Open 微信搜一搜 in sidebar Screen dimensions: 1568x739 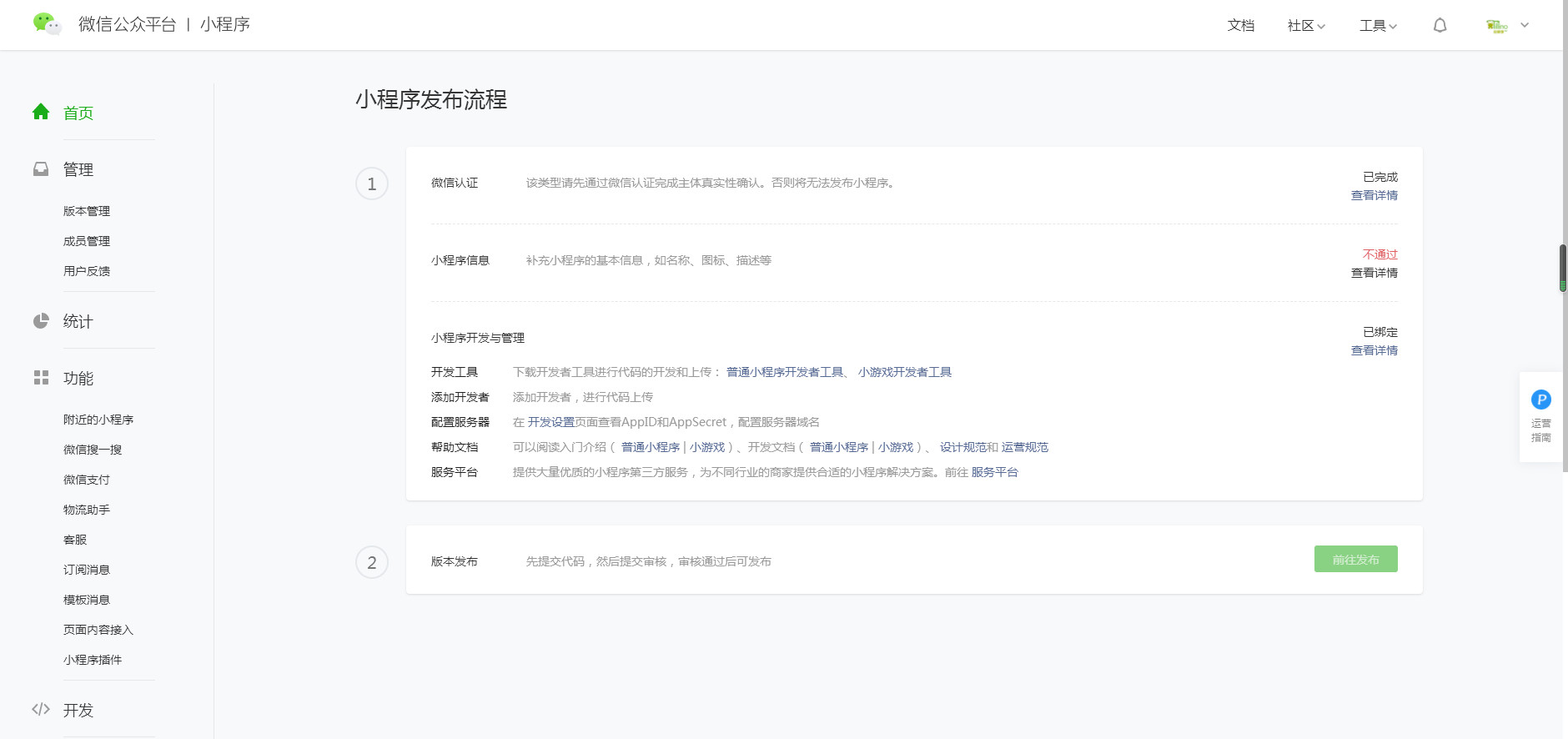pyautogui.click(x=93, y=450)
